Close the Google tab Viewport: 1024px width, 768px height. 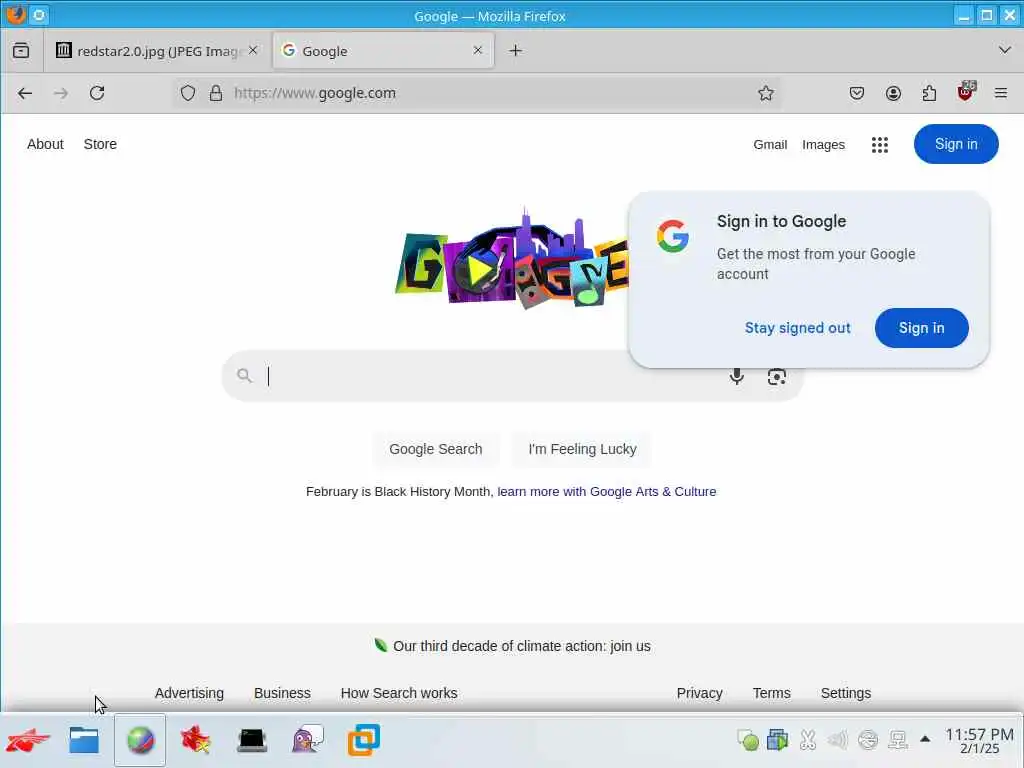pos(478,50)
